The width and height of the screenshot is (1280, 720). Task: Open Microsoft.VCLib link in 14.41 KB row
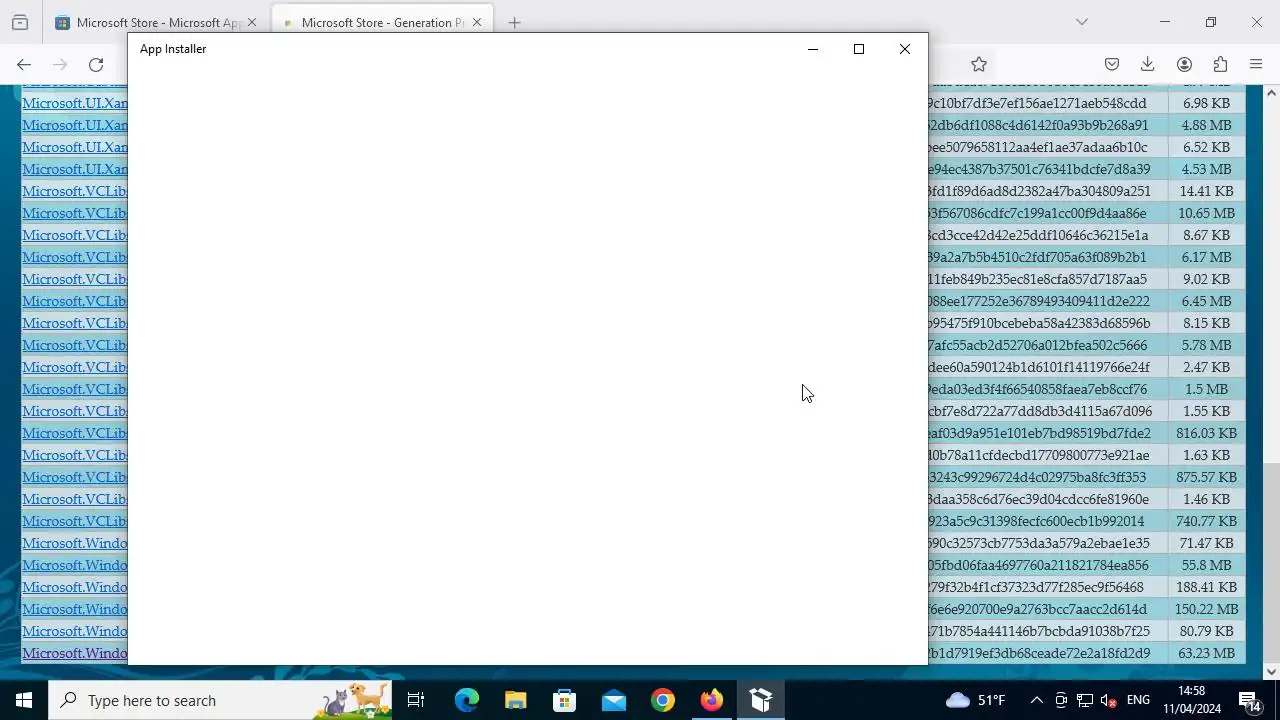75,191
